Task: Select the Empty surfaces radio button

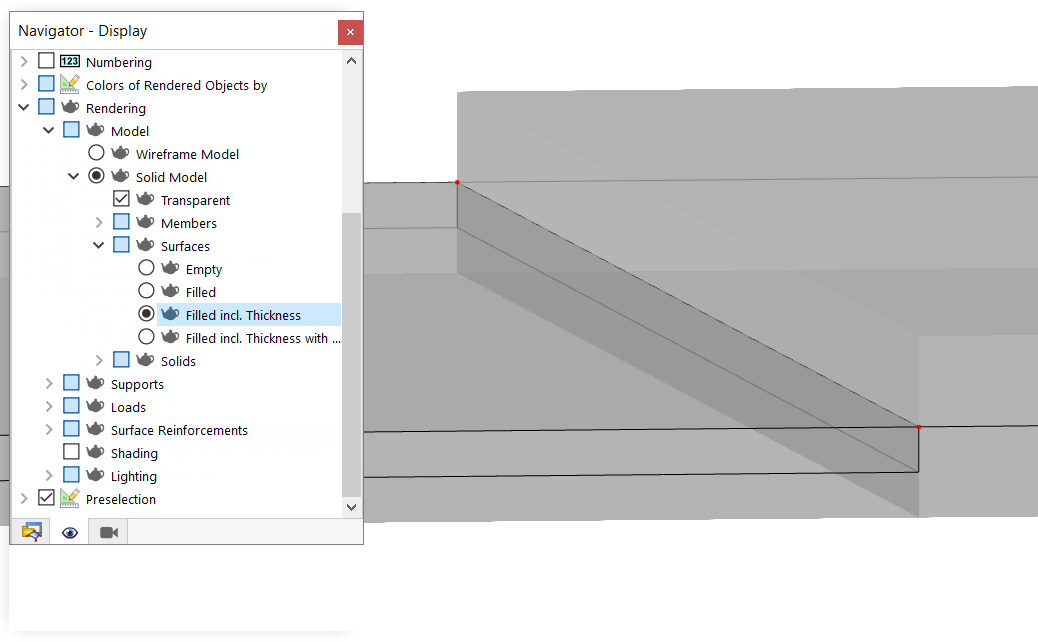Action: pyautogui.click(x=146, y=268)
